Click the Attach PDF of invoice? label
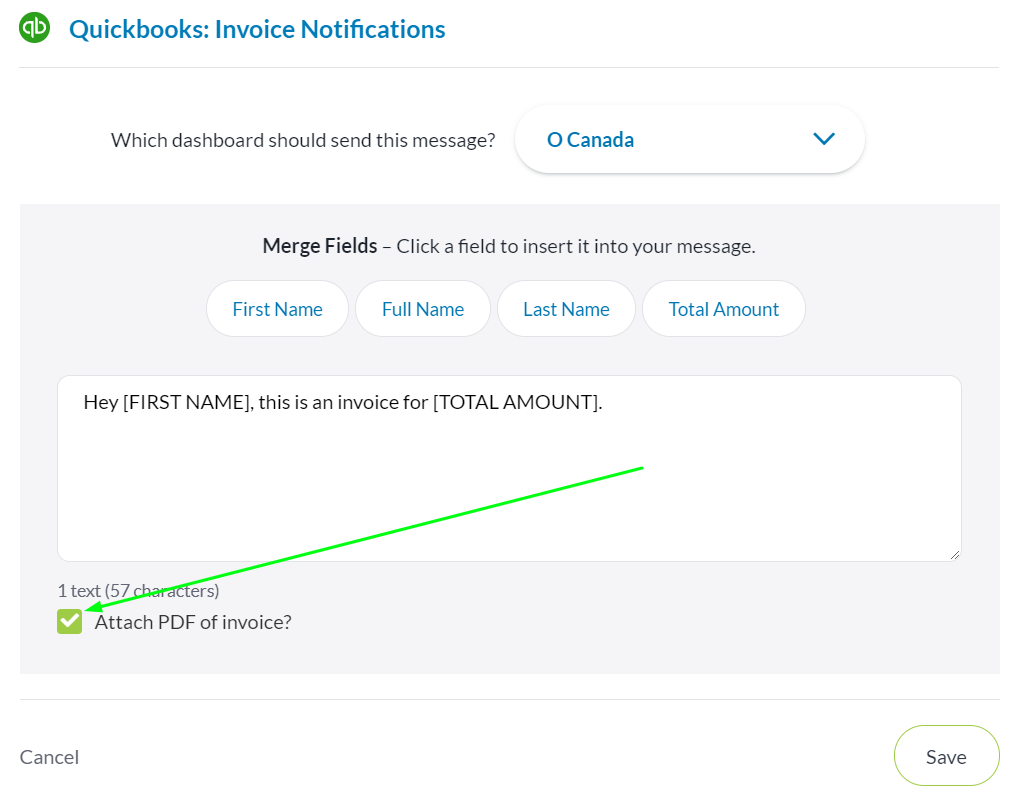 pos(193,622)
